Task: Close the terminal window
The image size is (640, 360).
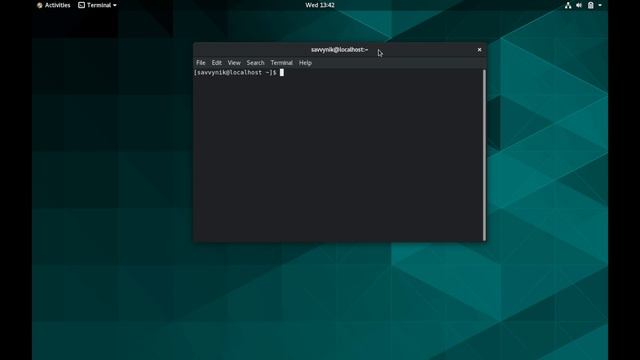Action: pyautogui.click(x=480, y=50)
